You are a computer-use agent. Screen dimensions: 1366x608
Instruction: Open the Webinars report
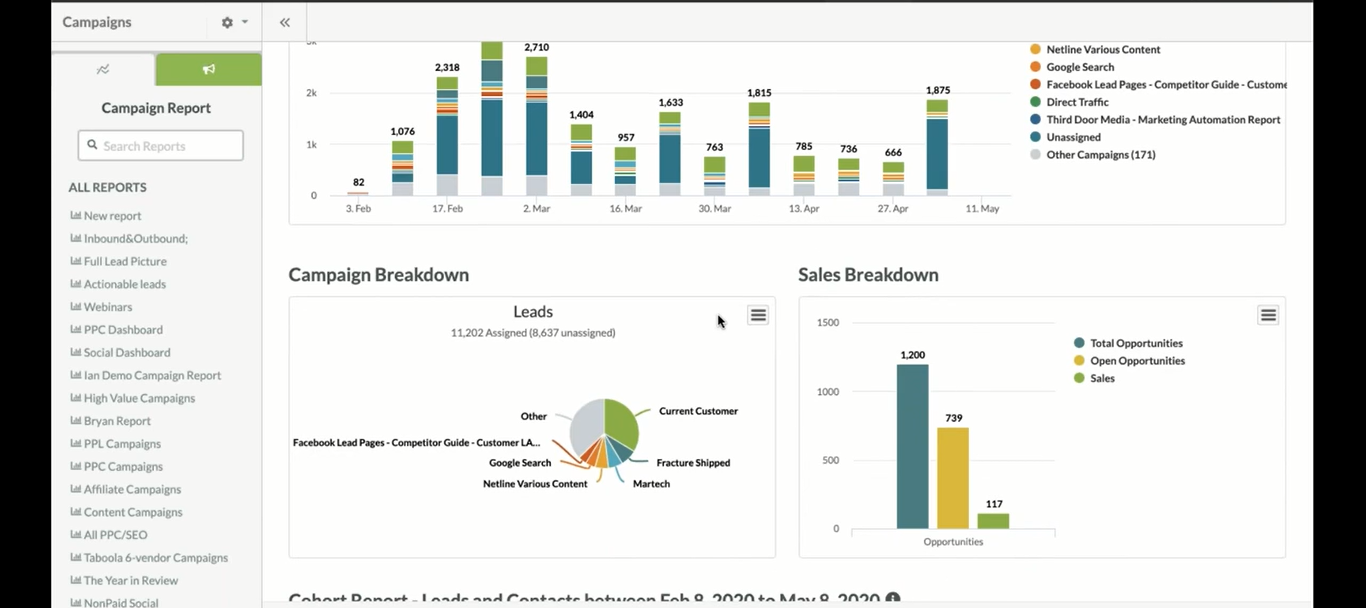pyautogui.click(x=108, y=307)
